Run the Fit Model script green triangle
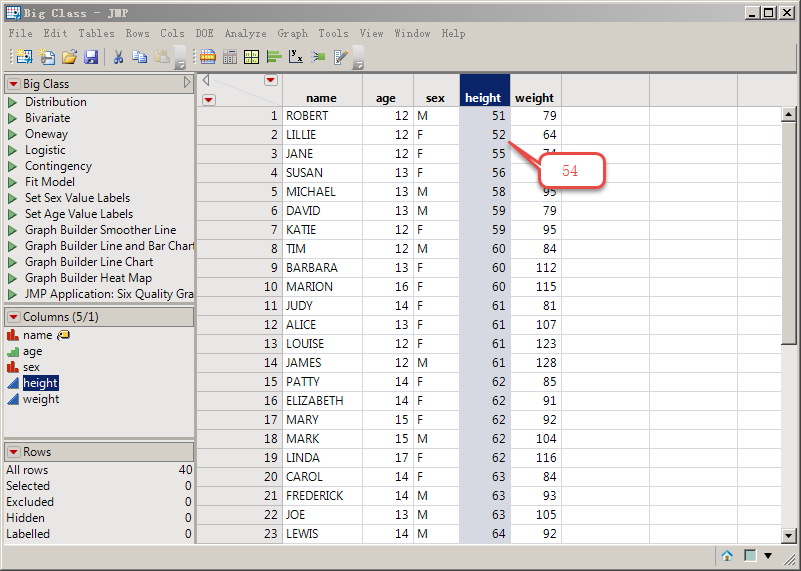This screenshot has height=571, width=801. [x=13, y=182]
